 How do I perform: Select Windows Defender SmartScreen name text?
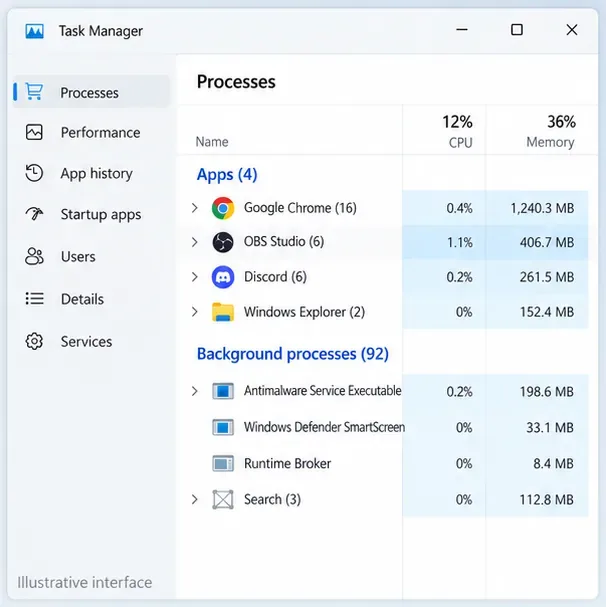pyautogui.click(x=324, y=427)
